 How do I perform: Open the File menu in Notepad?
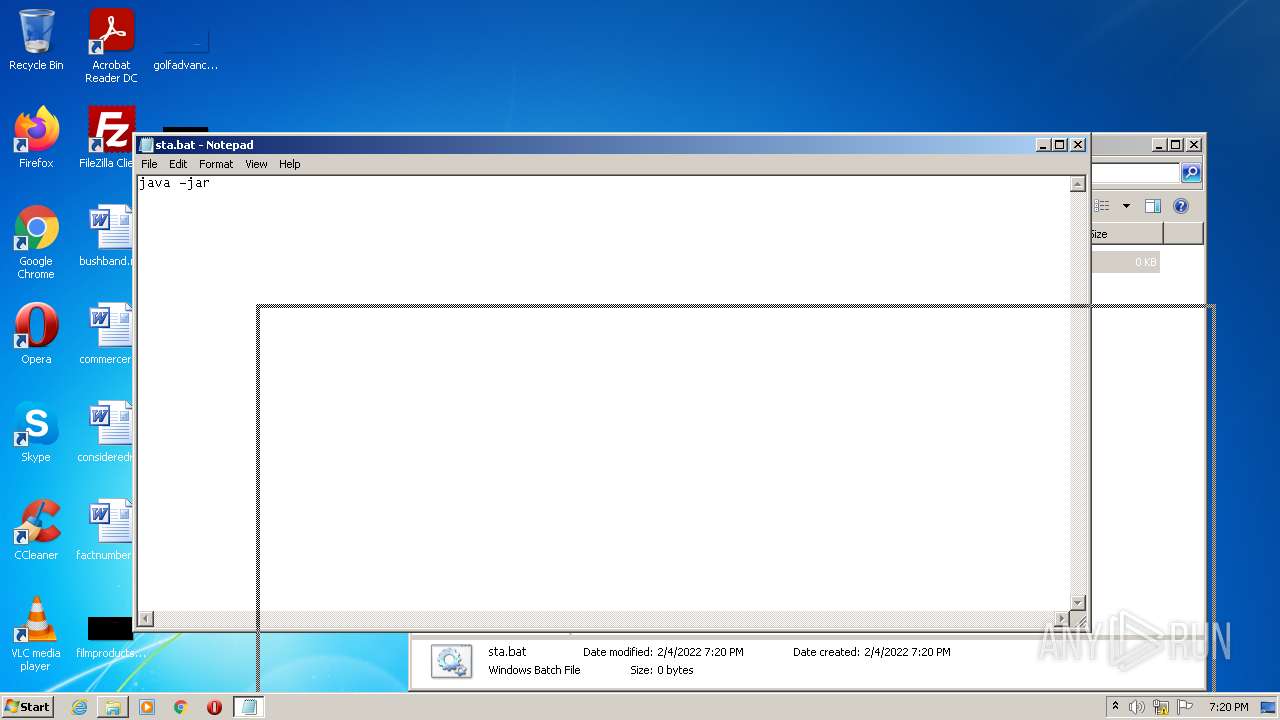coord(149,164)
